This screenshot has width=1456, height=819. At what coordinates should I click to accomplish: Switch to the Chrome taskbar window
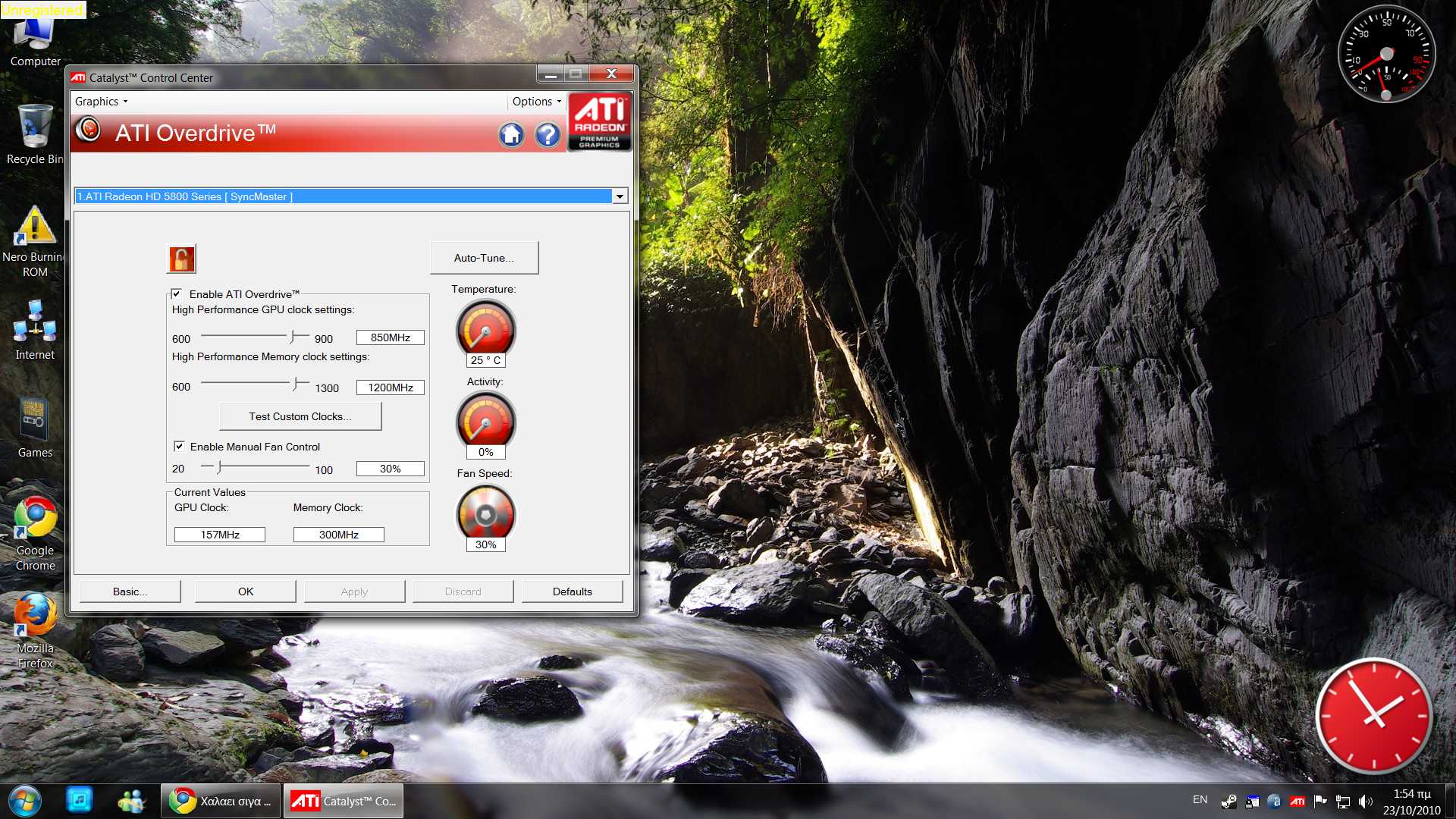(221, 801)
